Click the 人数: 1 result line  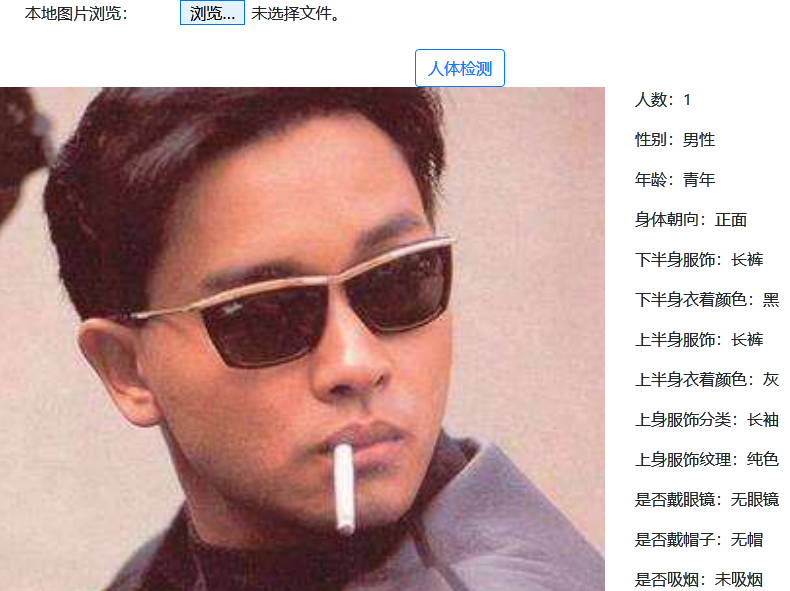[x=663, y=100]
